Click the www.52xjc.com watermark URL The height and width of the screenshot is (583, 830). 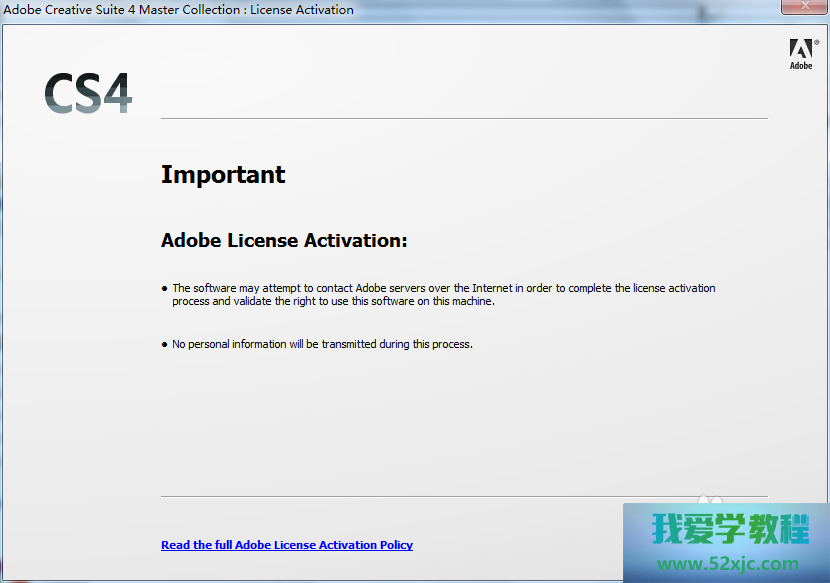point(727,564)
